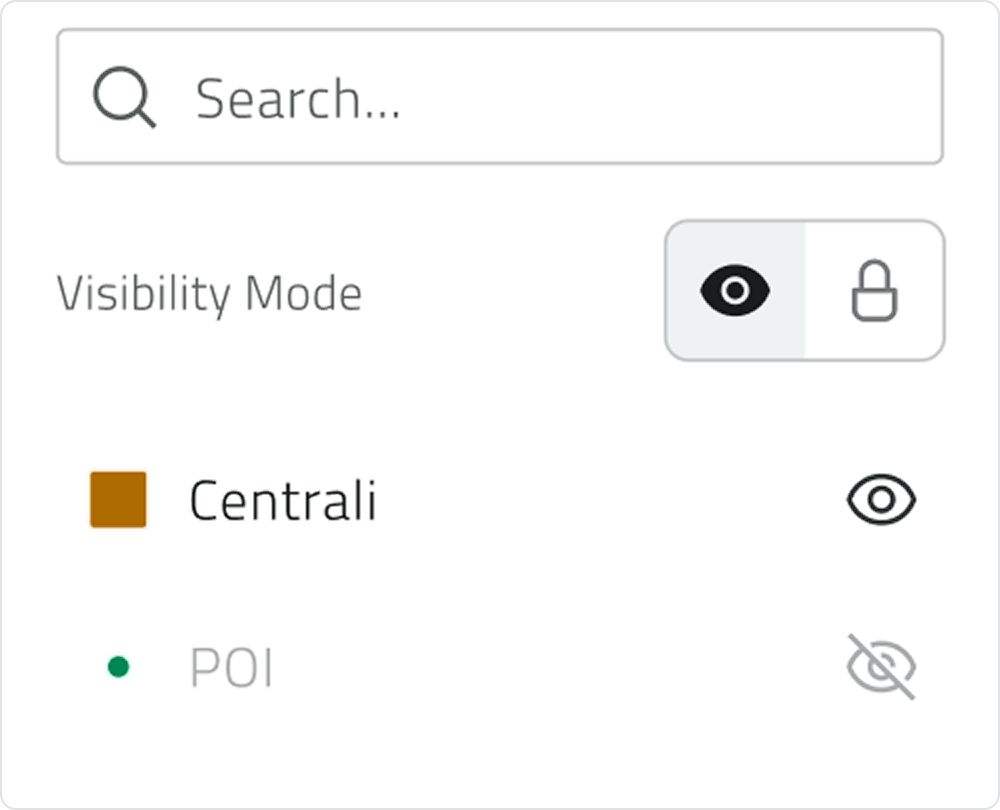Viewport: 1000px width, 810px height.
Task: Focus the Search input field
Action: tap(560, 97)
